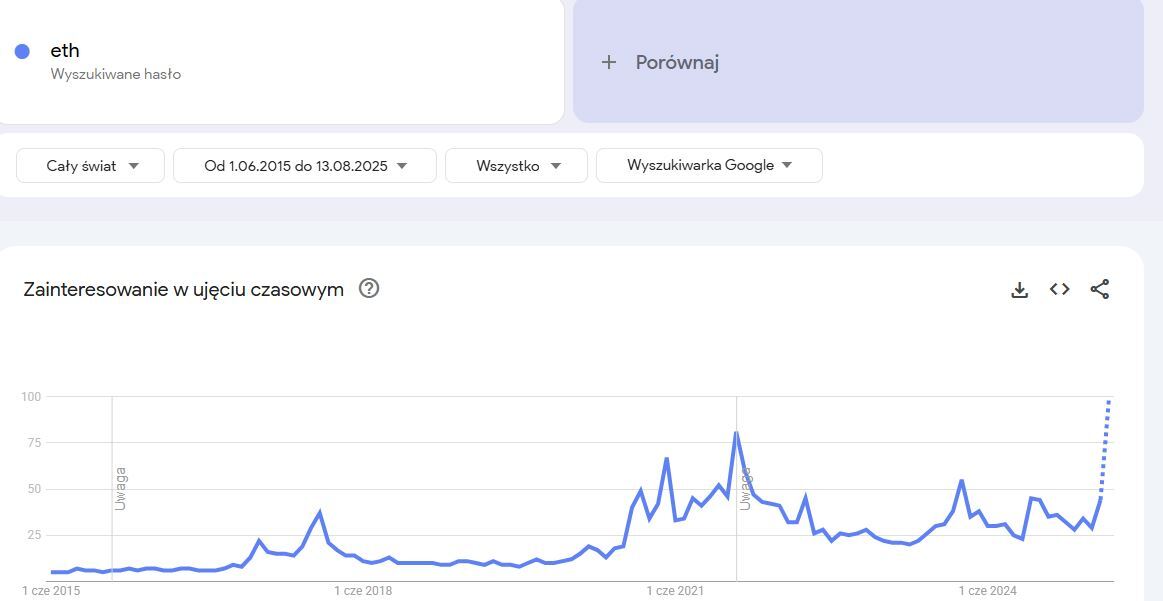Viewport: 1163px width, 601px height.
Task: Open the Wszystko categories dropdown
Action: click(516, 166)
